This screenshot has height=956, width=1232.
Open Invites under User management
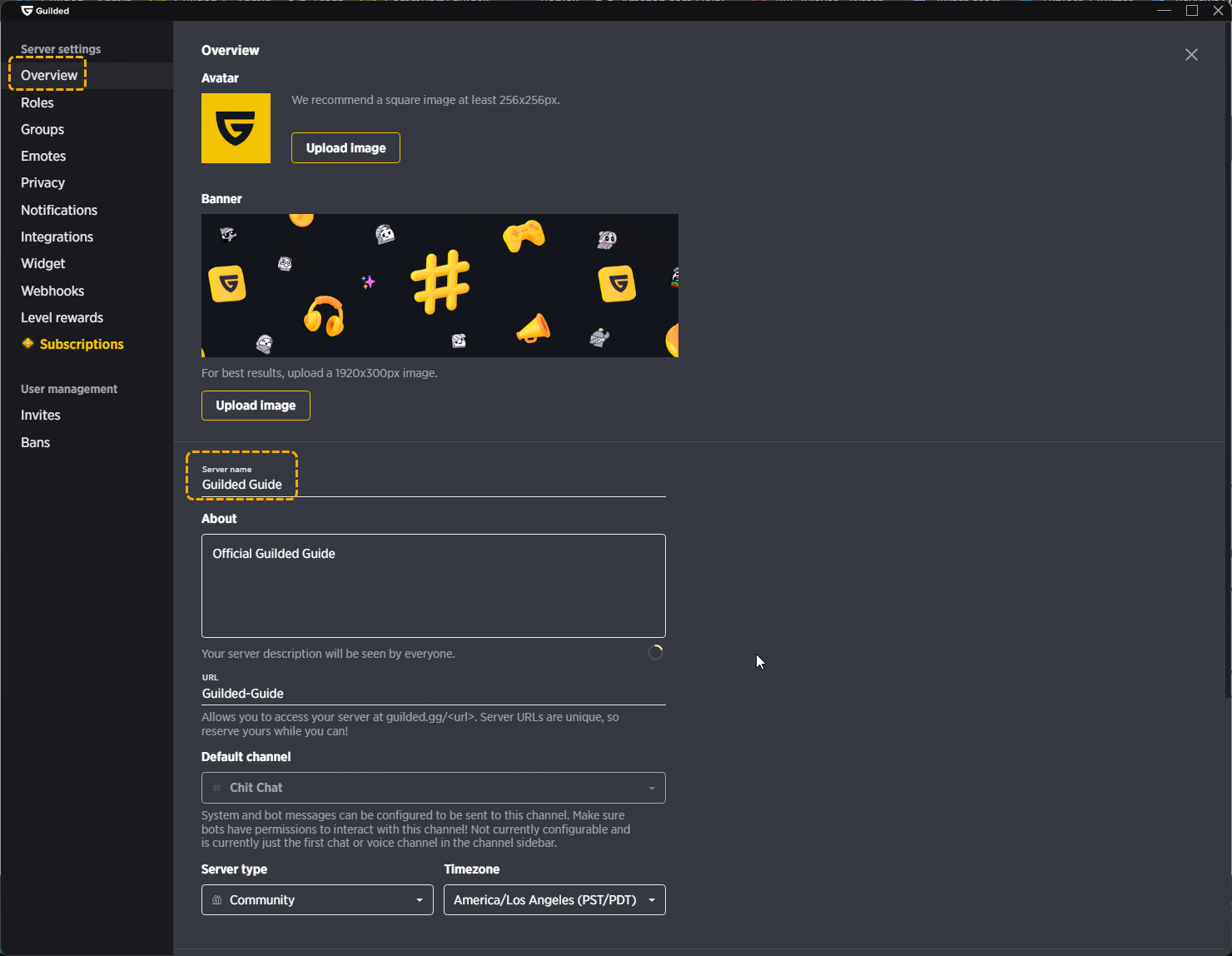(x=41, y=415)
